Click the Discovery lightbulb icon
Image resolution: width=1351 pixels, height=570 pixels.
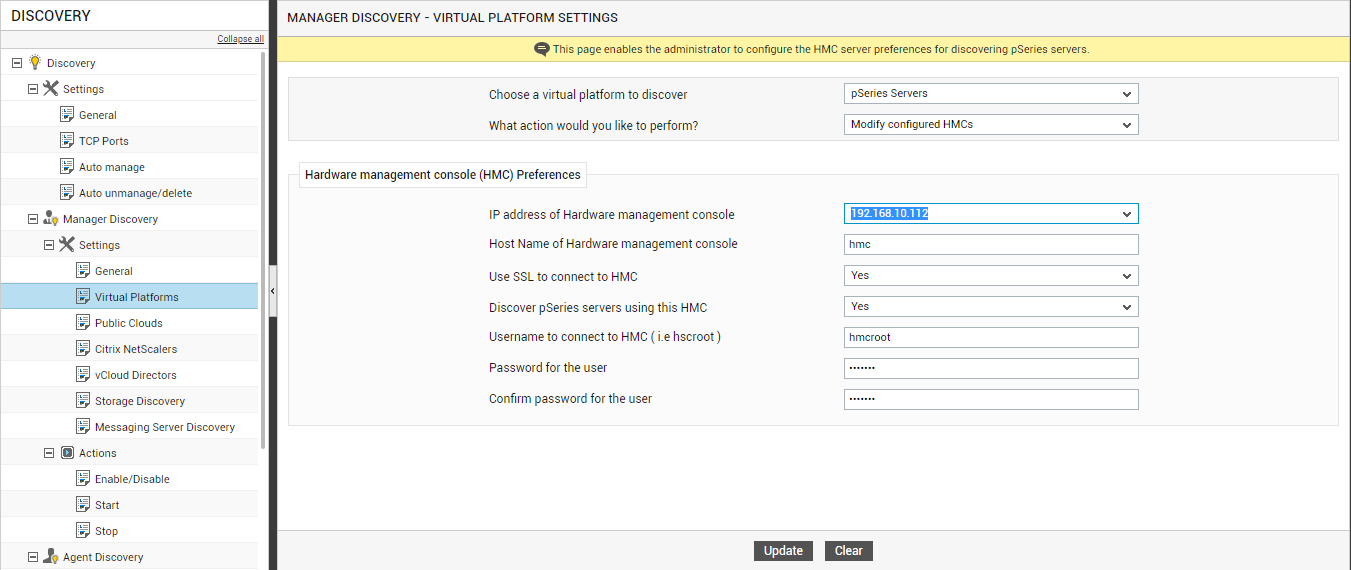click(34, 62)
